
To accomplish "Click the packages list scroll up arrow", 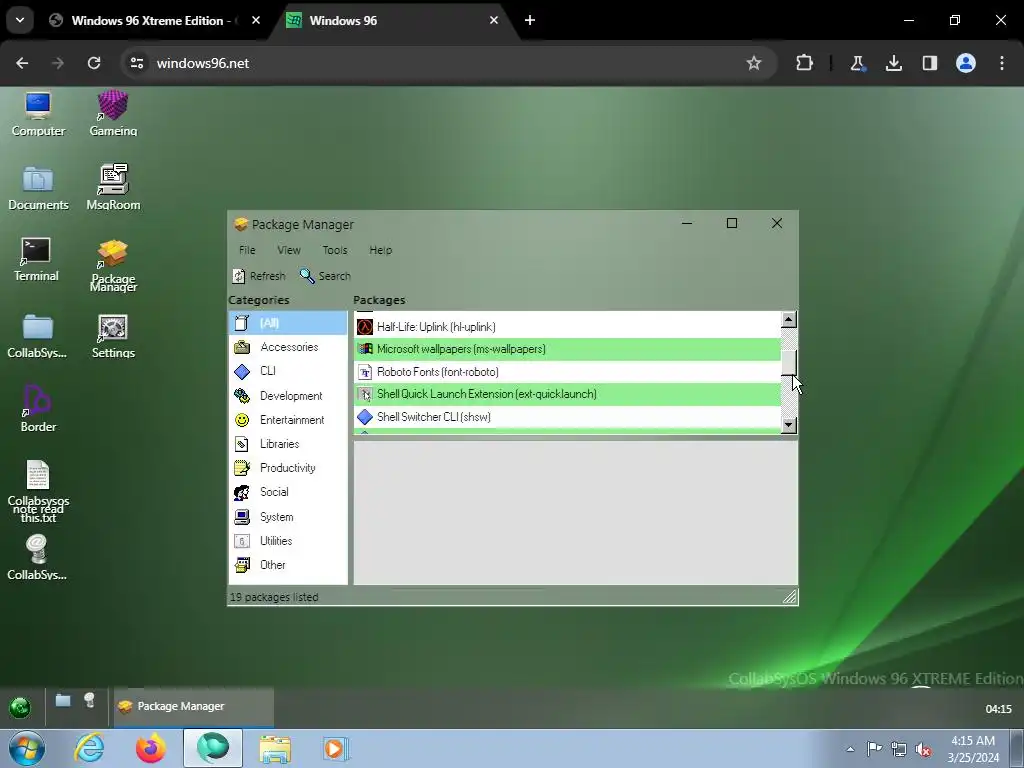I will click(x=789, y=319).
